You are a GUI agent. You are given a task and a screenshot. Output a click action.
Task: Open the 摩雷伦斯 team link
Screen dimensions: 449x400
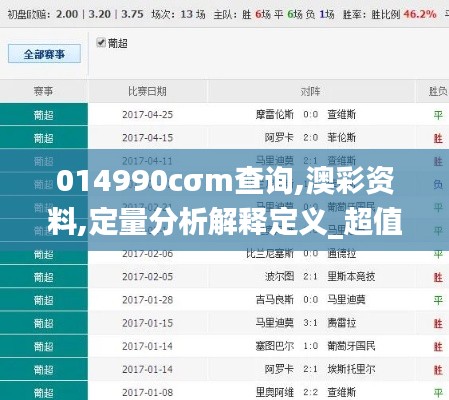pos(275,114)
